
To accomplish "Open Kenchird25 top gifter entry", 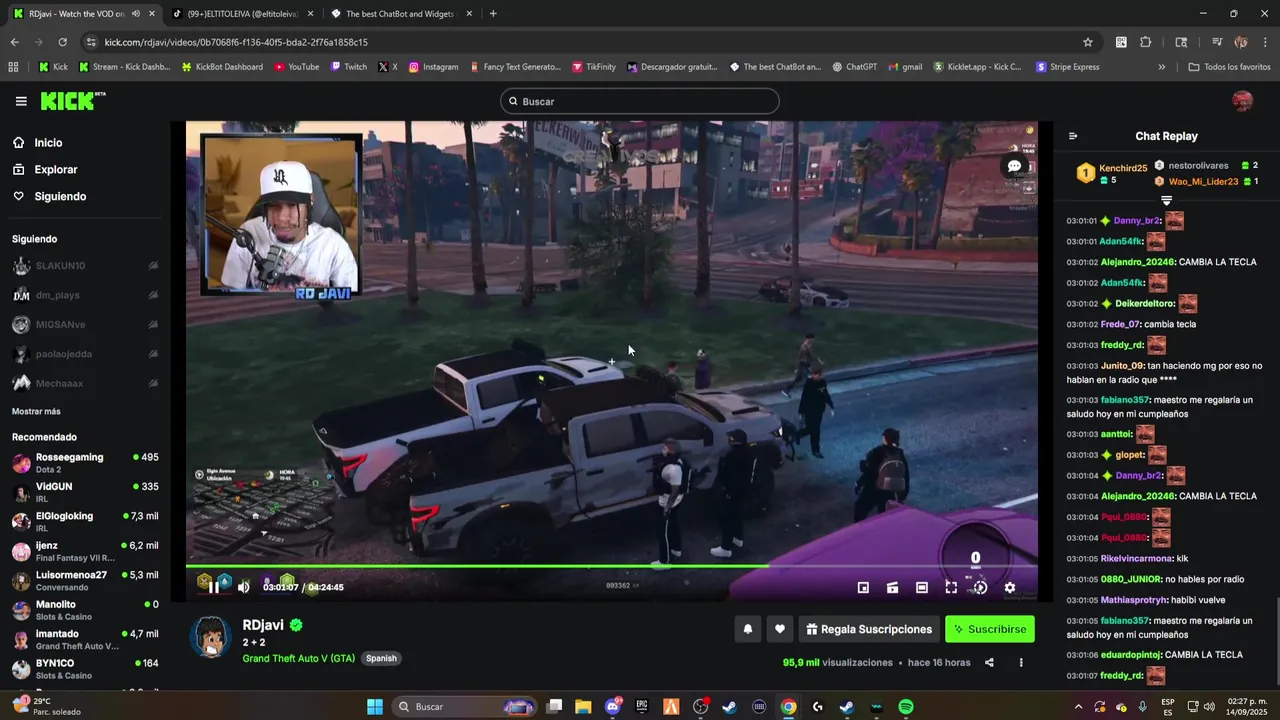I will click(x=1111, y=174).
